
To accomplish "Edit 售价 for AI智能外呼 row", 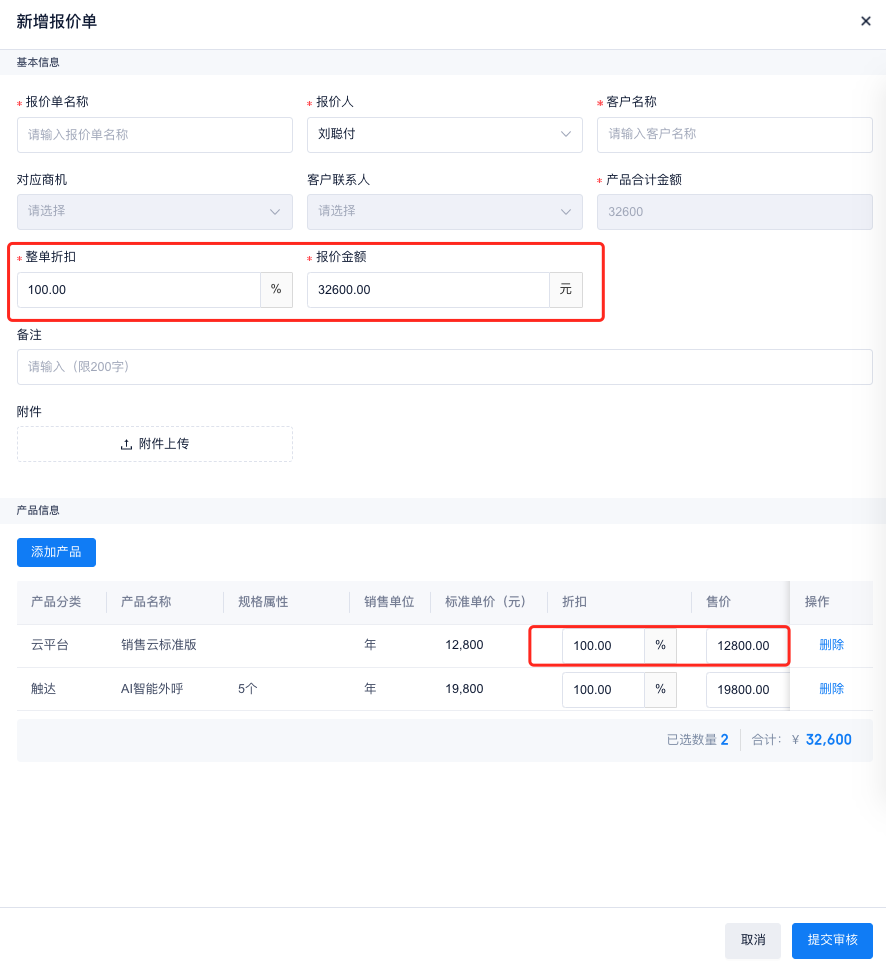I will 746,690.
